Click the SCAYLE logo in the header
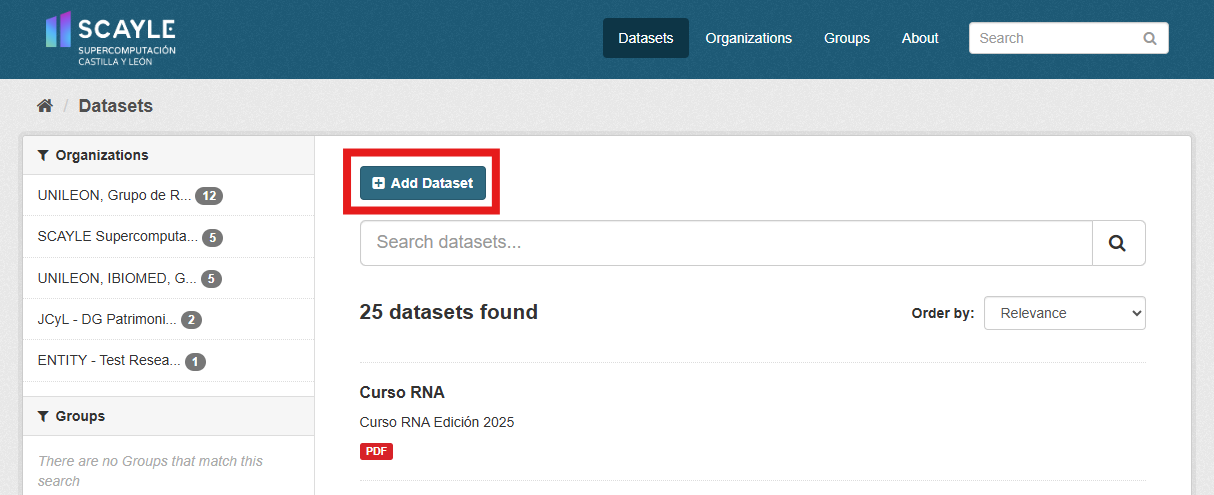The width and height of the screenshot is (1214, 495). tap(110, 39)
